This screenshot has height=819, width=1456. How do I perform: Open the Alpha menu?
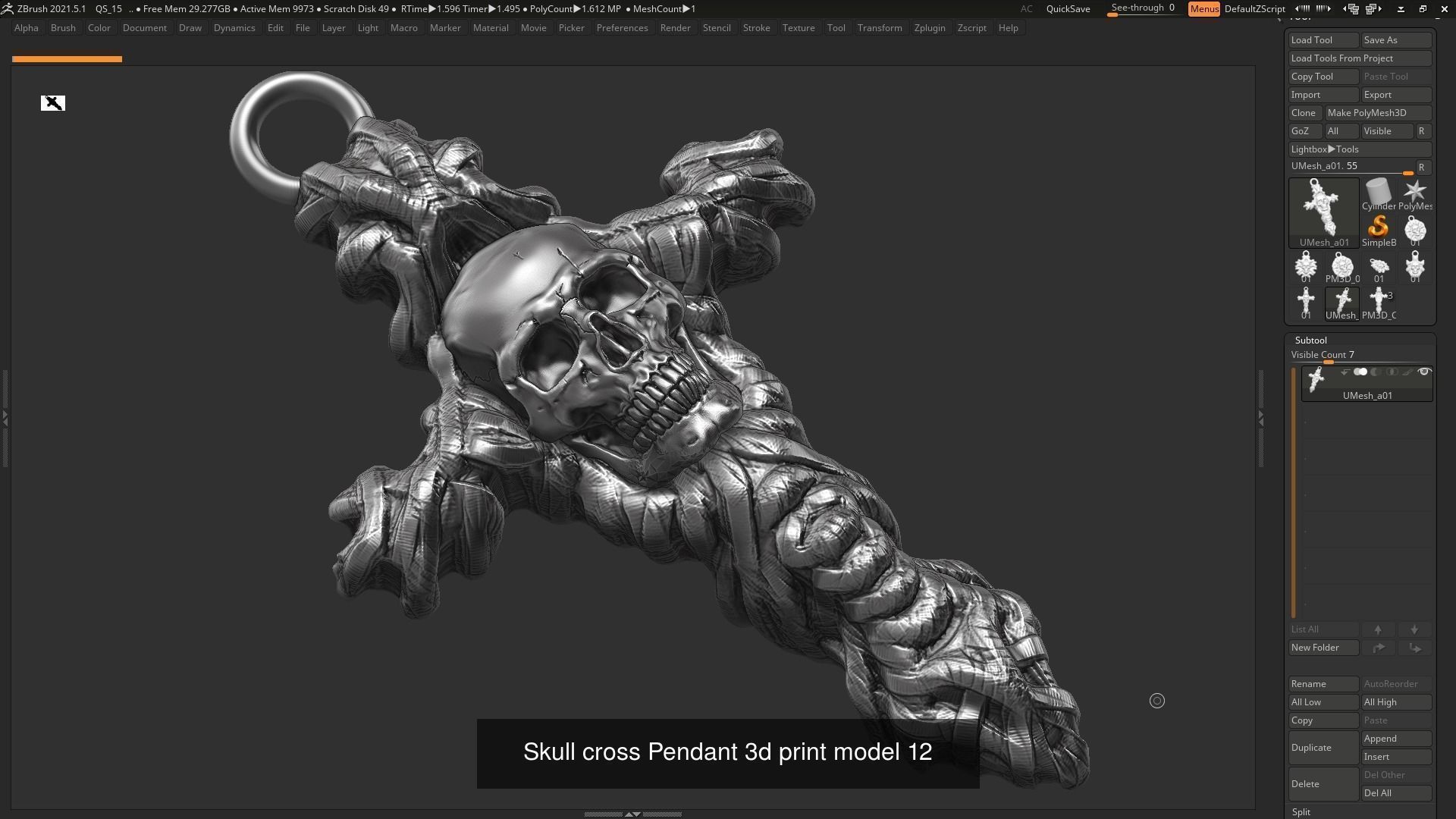[x=26, y=28]
